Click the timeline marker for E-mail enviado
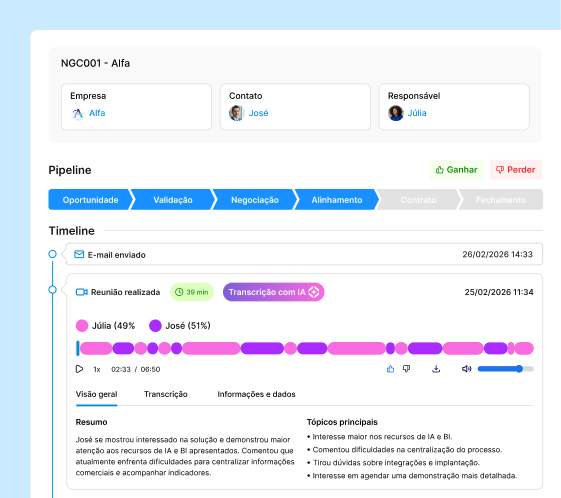This screenshot has width=561, height=498. pyautogui.click(x=53, y=254)
